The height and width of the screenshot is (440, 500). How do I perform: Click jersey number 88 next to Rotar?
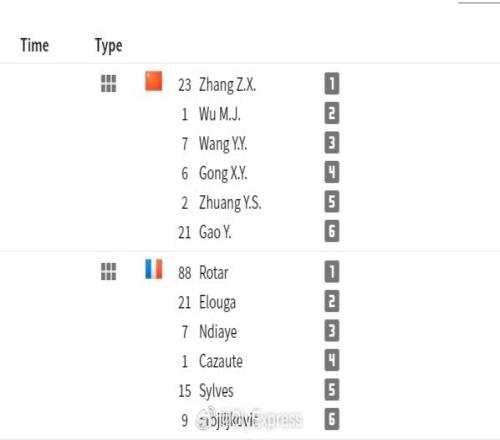185,273
